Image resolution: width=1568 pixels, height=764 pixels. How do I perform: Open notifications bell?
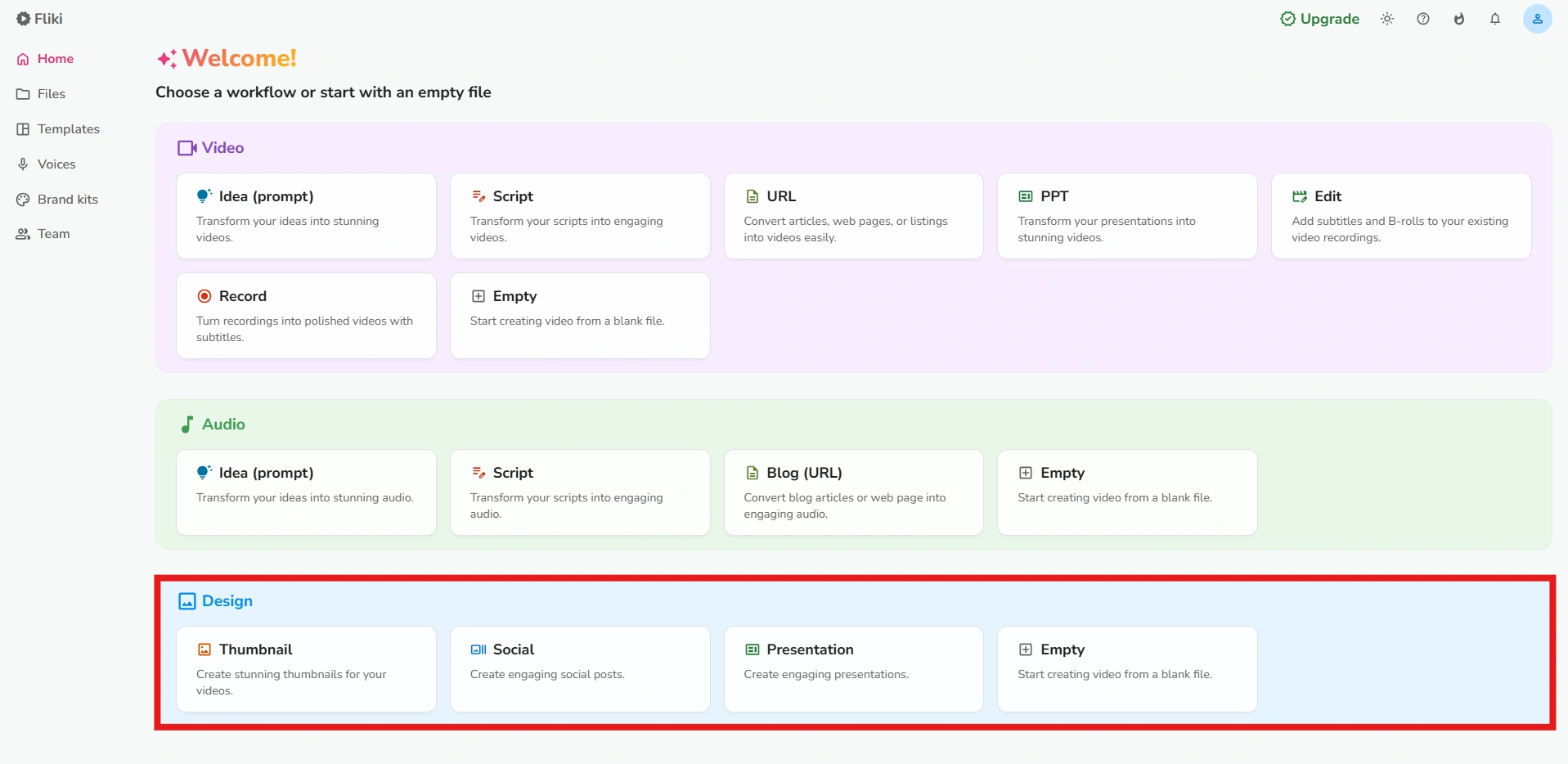click(1495, 19)
